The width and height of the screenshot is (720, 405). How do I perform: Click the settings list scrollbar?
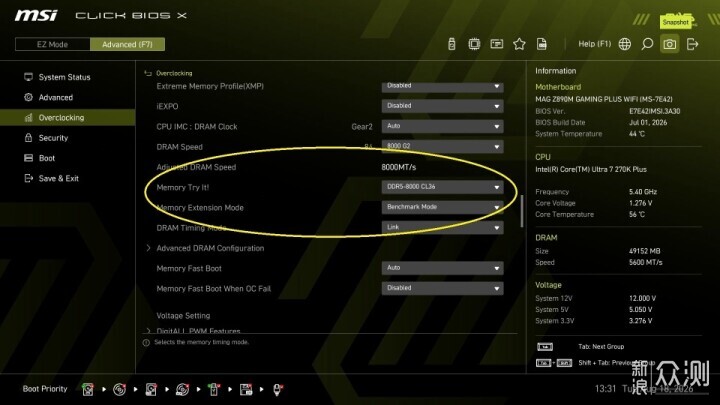coord(522,211)
